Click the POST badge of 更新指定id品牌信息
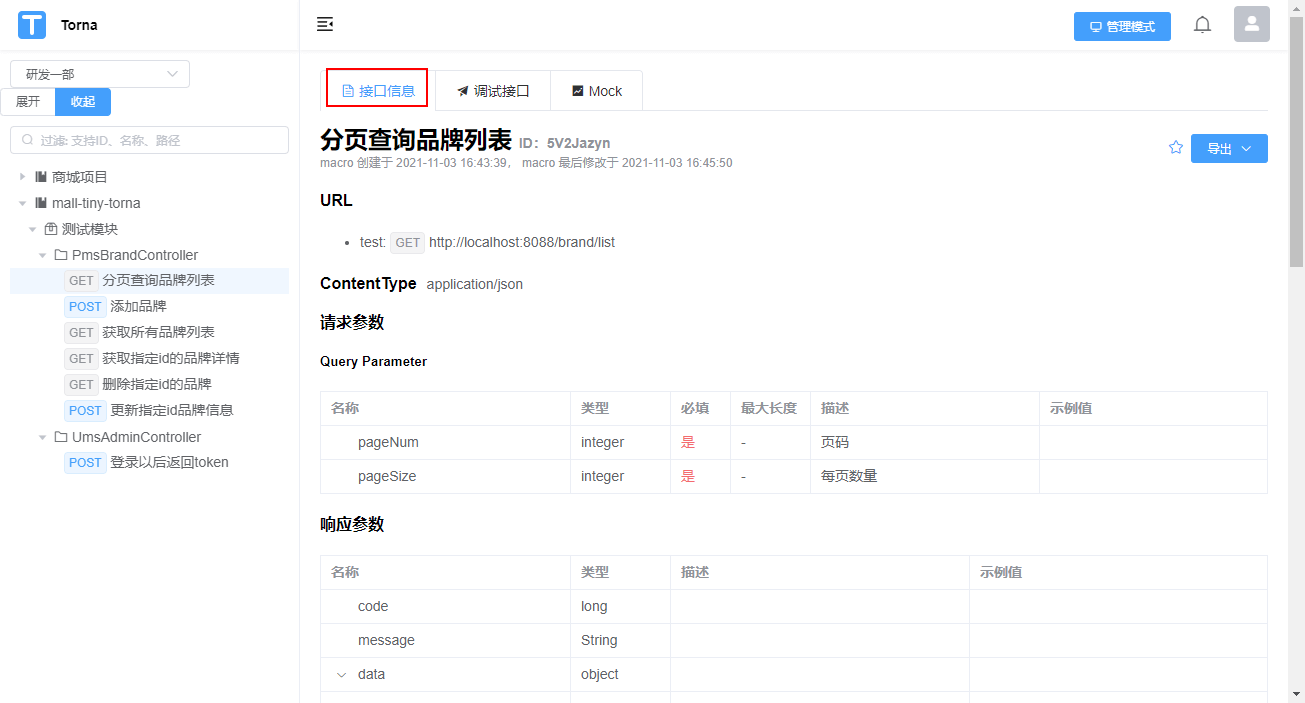This screenshot has width=1305, height=703. (85, 411)
